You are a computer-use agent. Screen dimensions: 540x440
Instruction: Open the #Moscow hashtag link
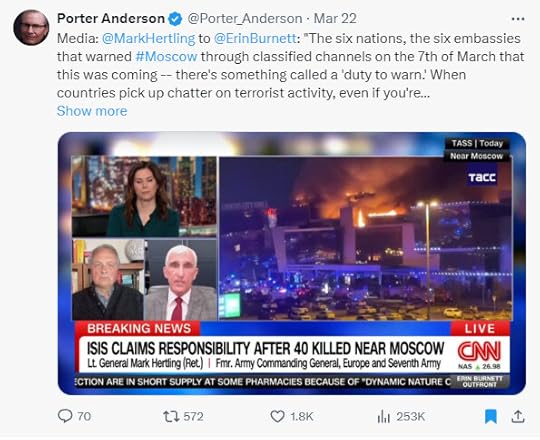166,56
